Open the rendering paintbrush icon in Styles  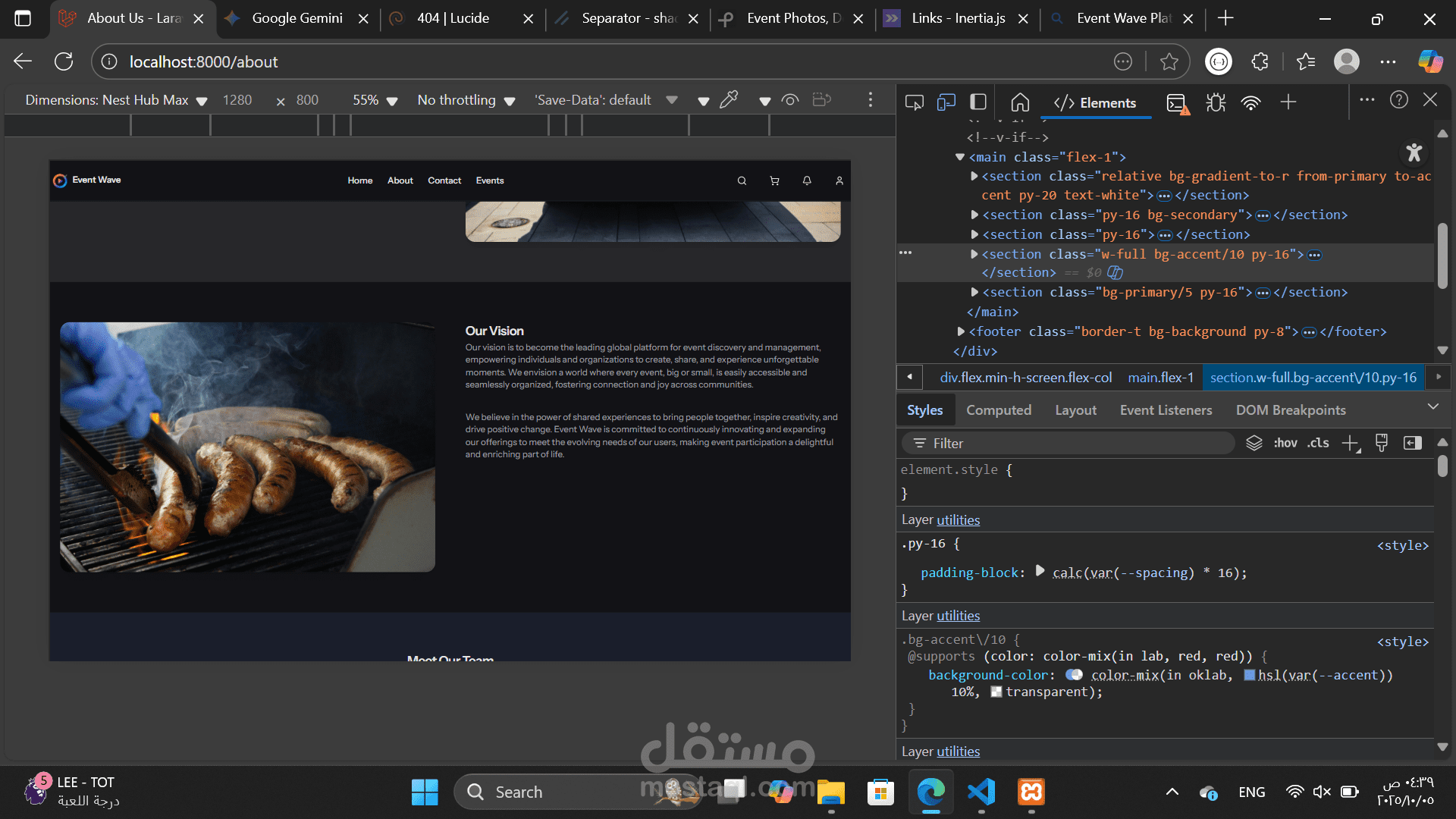pyautogui.click(x=1381, y=443)
